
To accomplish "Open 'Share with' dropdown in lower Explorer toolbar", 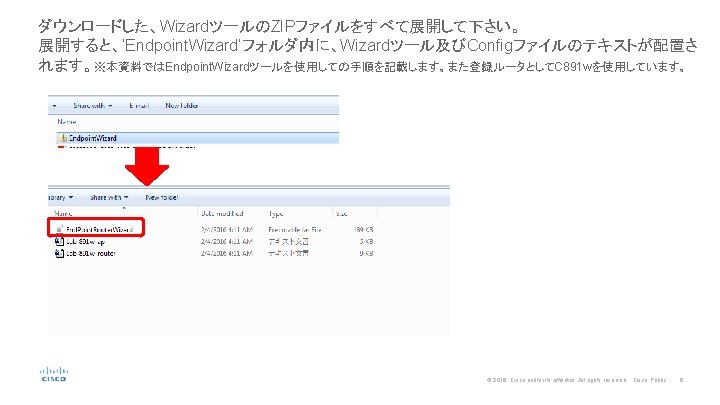I will [109, 197].
